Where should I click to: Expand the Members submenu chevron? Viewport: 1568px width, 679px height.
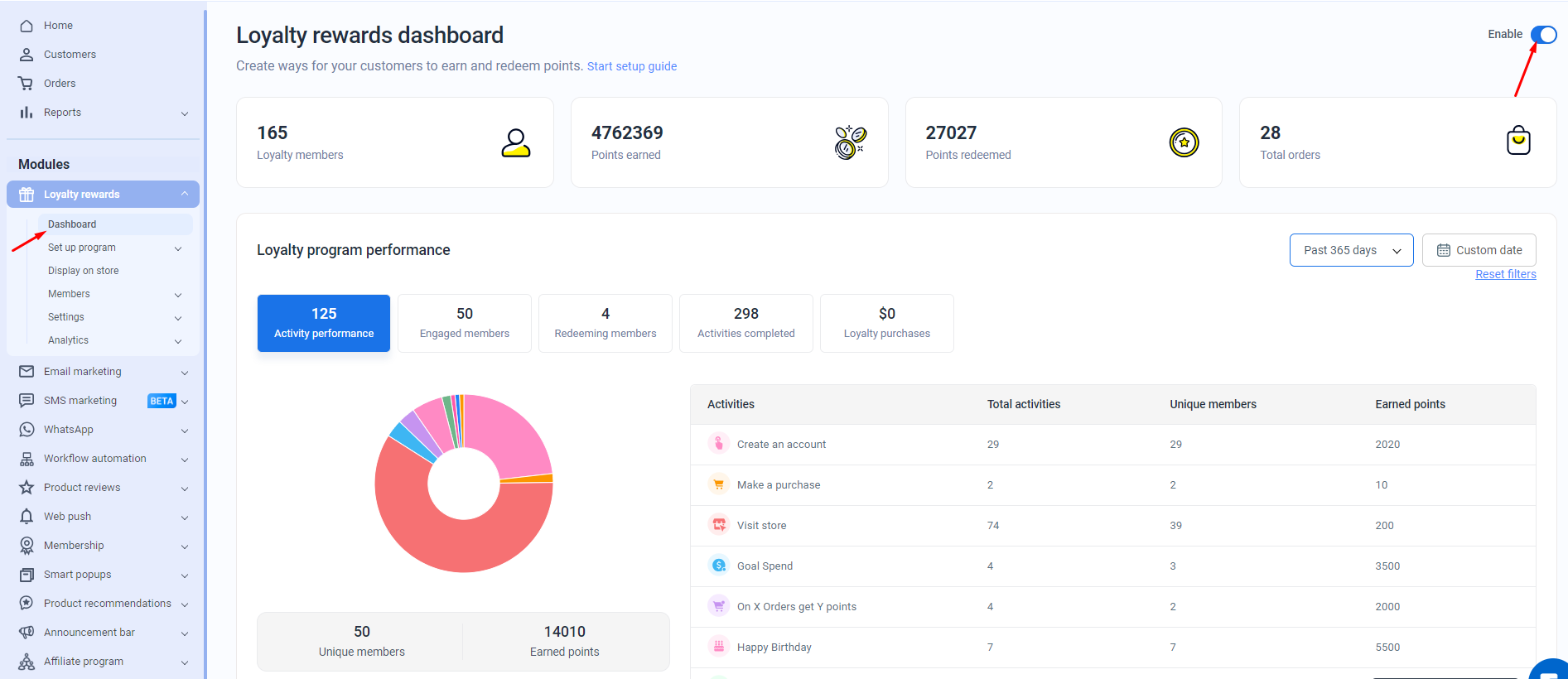178,295
